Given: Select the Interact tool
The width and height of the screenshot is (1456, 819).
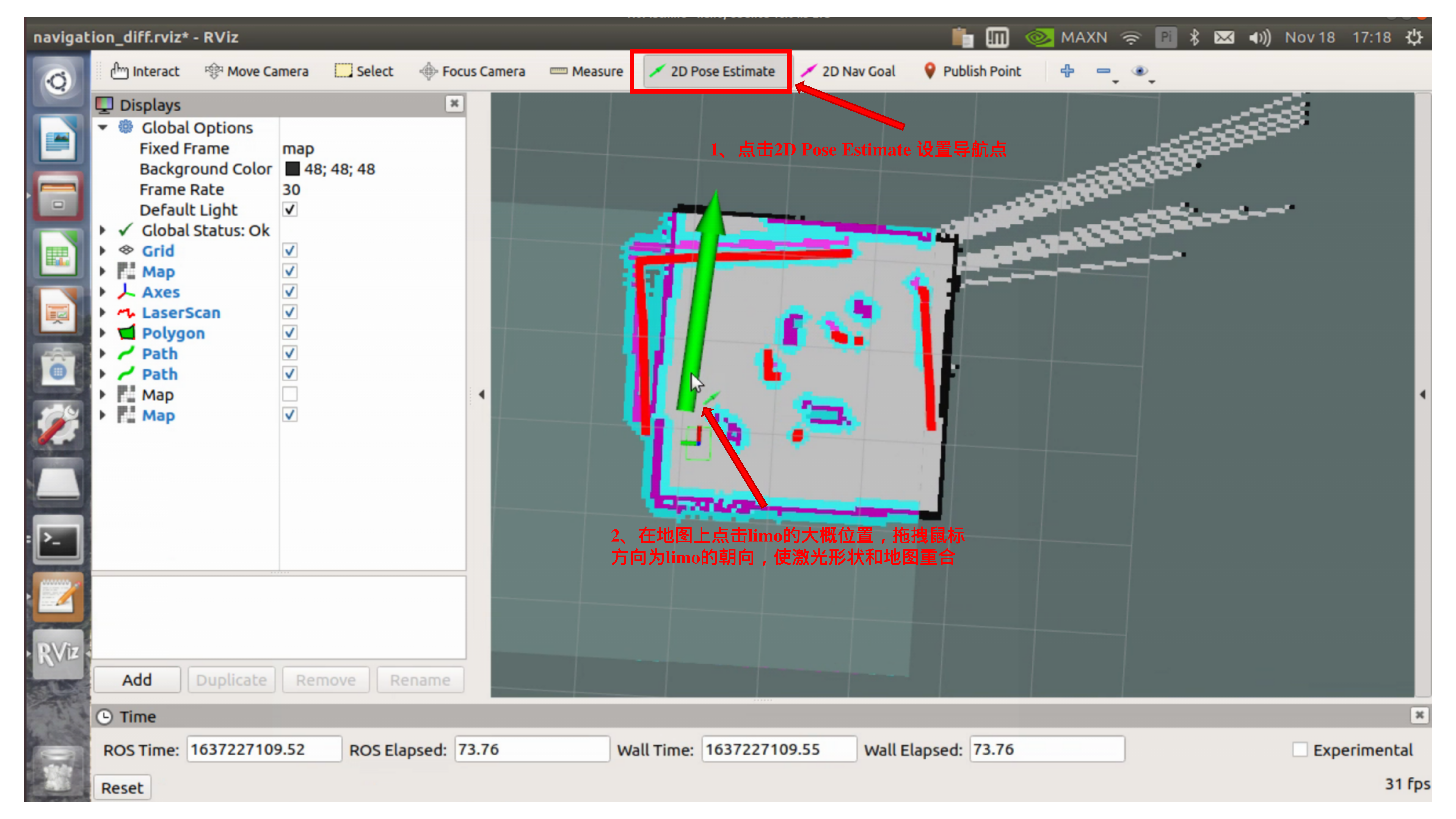Looking at the screenshot, I should coord(145,71).
